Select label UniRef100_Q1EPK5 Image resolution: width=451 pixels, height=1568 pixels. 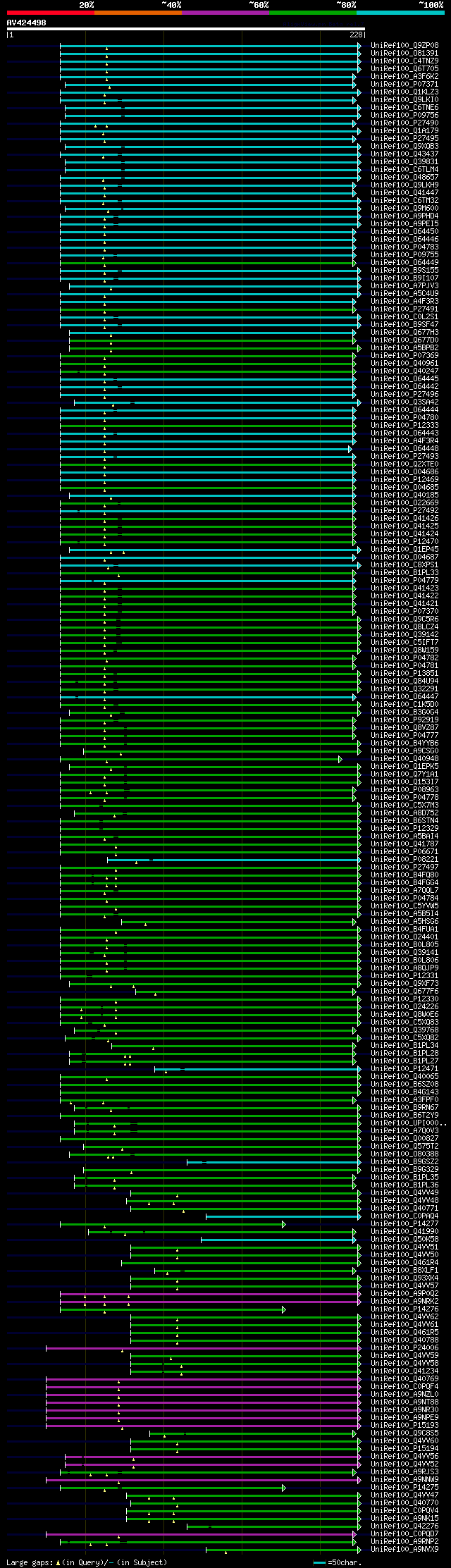pos(404,766)
